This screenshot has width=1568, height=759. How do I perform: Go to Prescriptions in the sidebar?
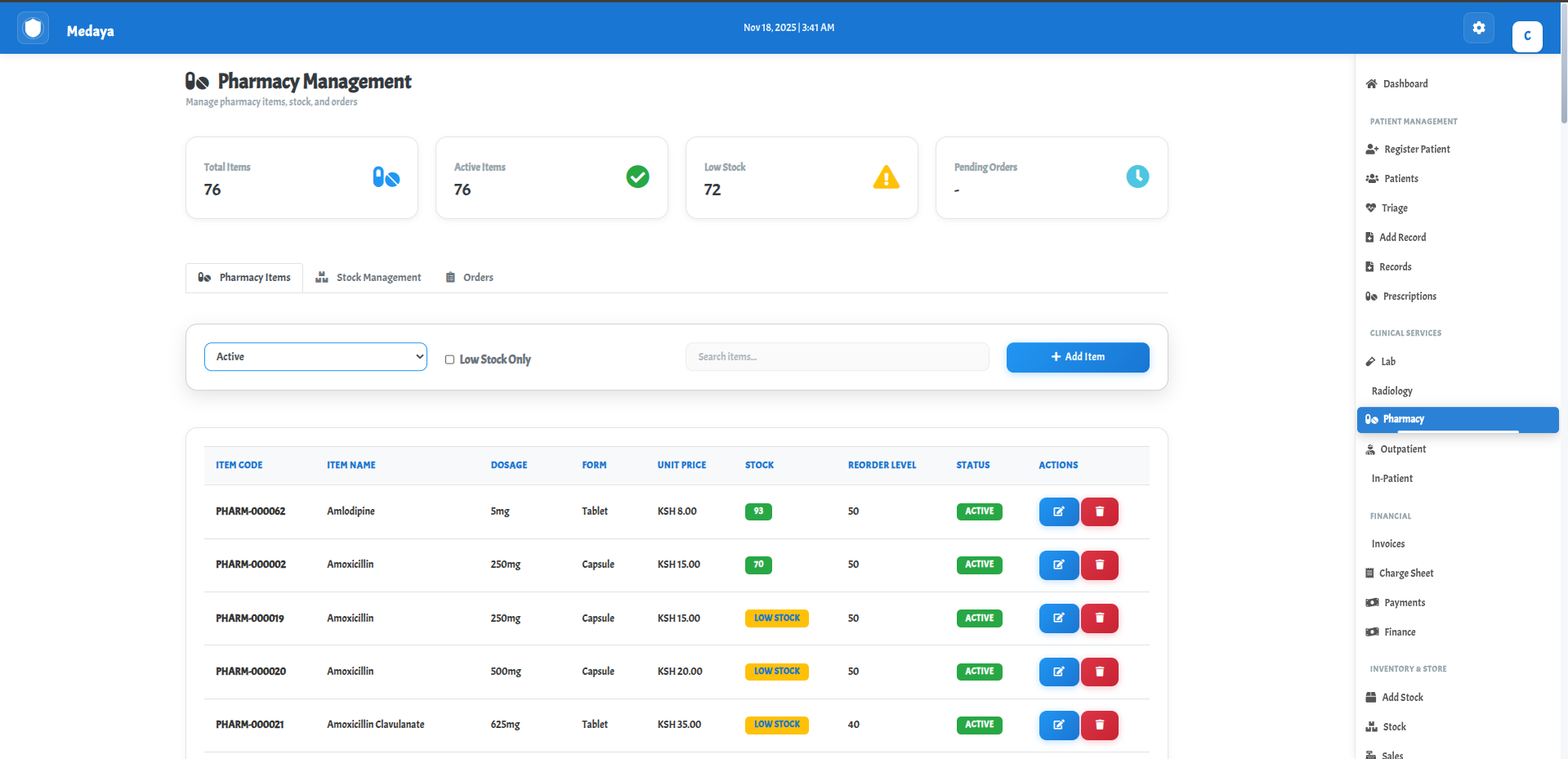pyautogui.click(x=1409, y=297)
